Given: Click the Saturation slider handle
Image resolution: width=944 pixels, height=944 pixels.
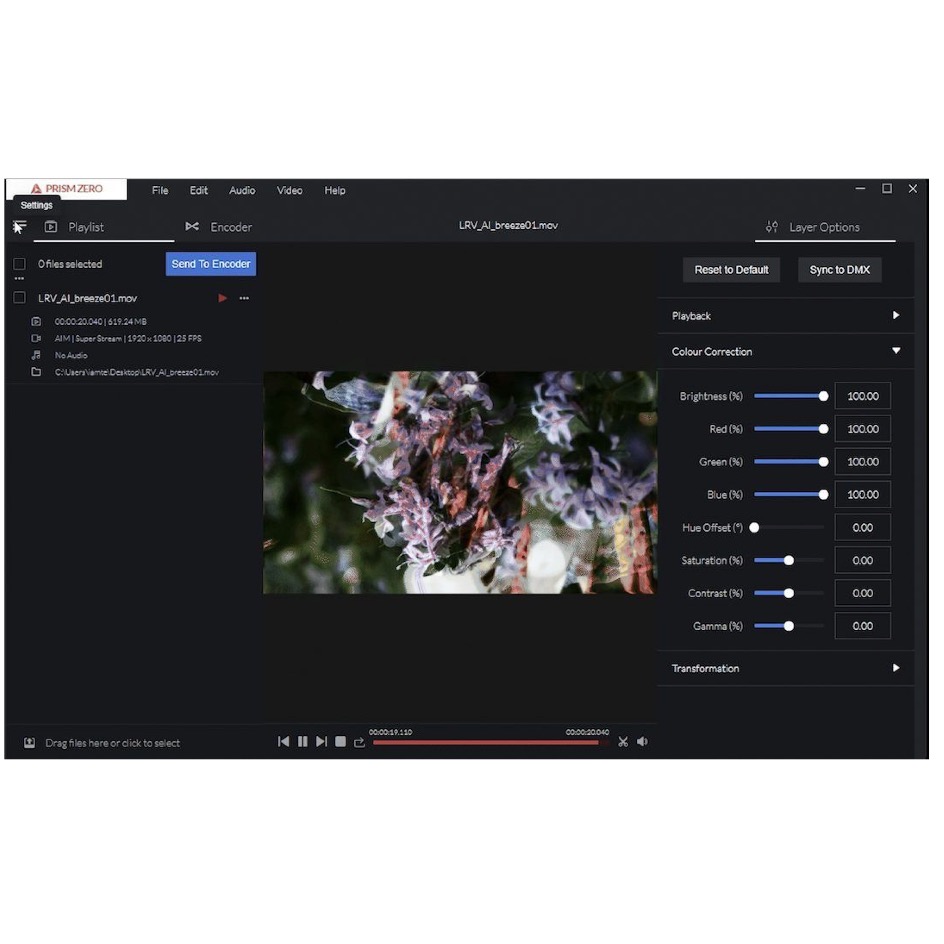Looking at the screenshot, I should (789, 560).
